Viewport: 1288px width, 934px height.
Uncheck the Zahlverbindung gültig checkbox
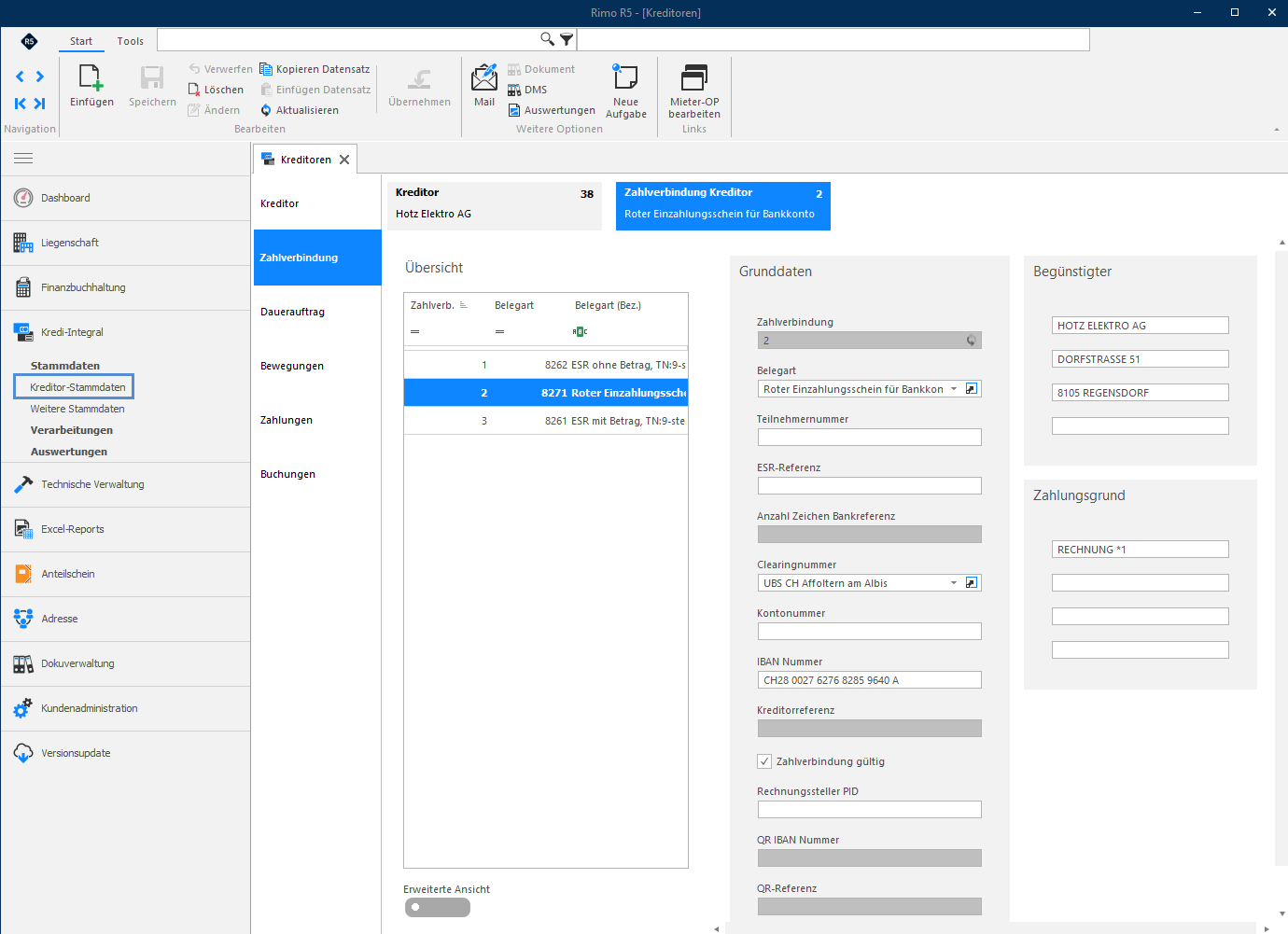764,761
